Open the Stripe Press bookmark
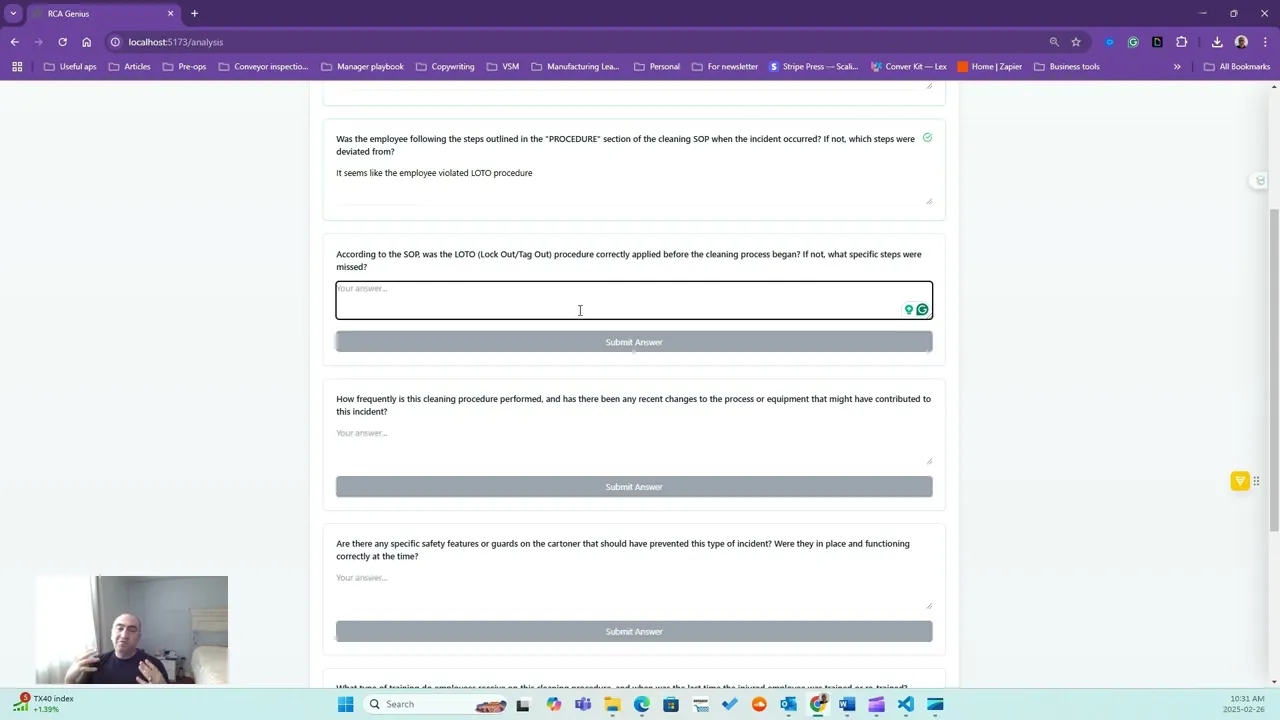This screenshot has width=1280, height=720. [814, 67]
